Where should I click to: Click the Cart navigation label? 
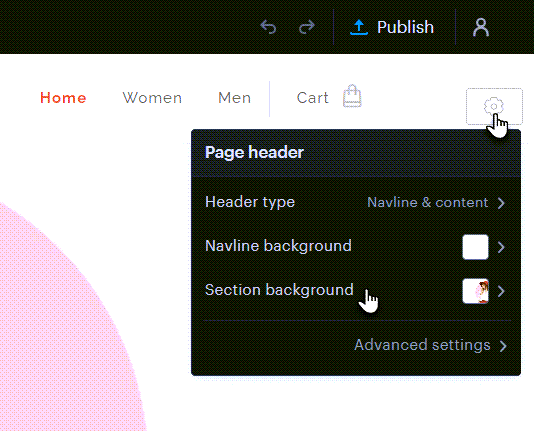click(x=313, y=98)
